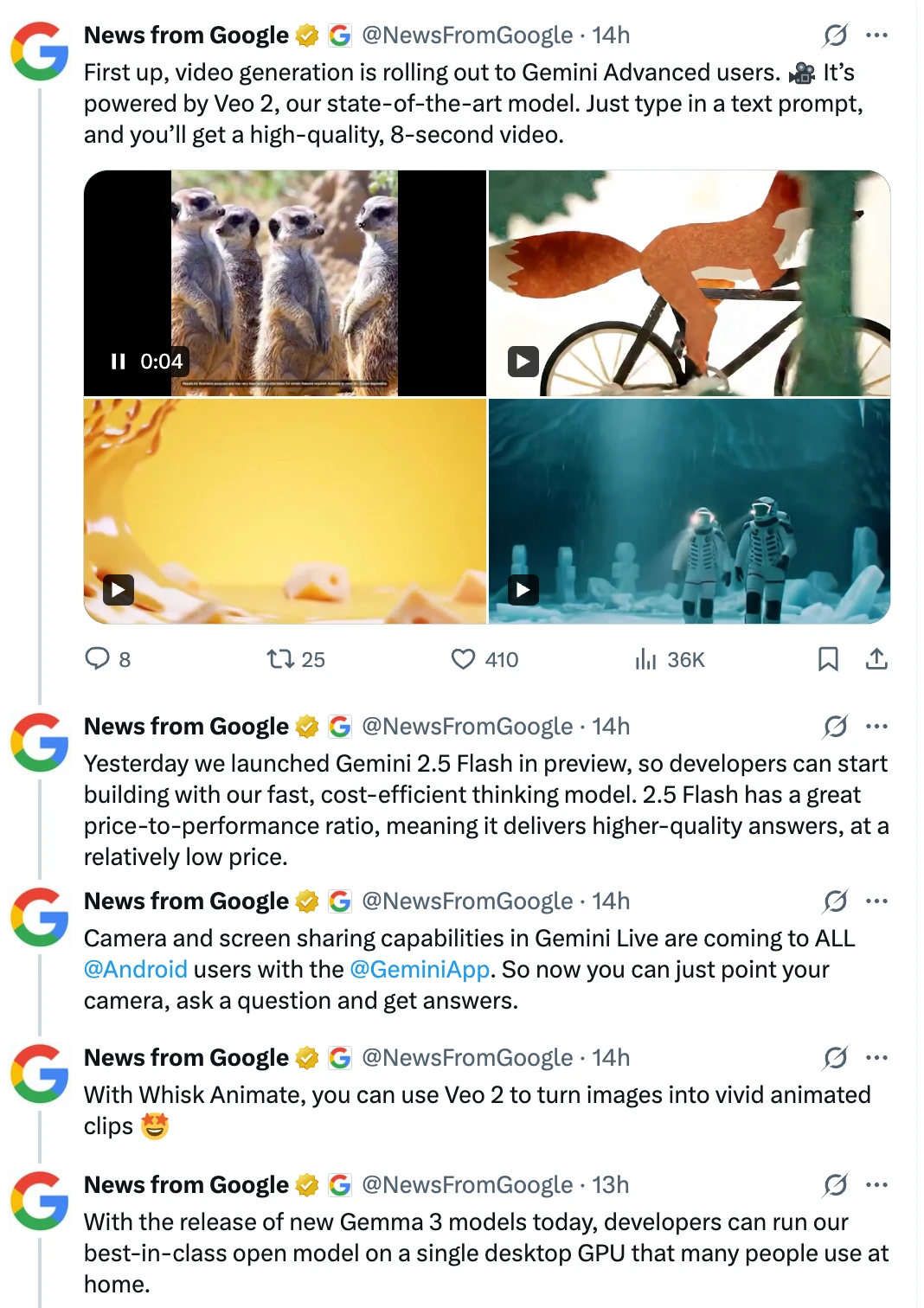The height and width of the screenshot is (1308, 924).
Task: Play the fox on bicycle video
Action: point(523,361)
